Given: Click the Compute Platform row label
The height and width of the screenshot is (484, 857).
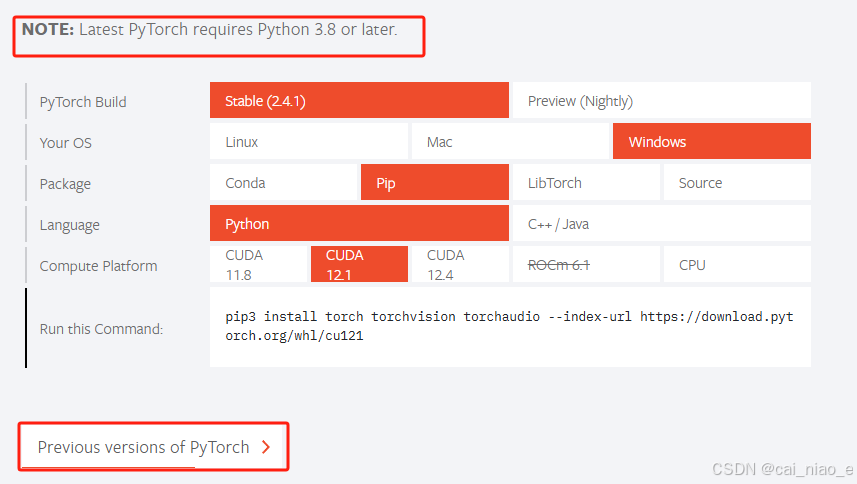Looking at the screenshot, I should pos(98,266).
